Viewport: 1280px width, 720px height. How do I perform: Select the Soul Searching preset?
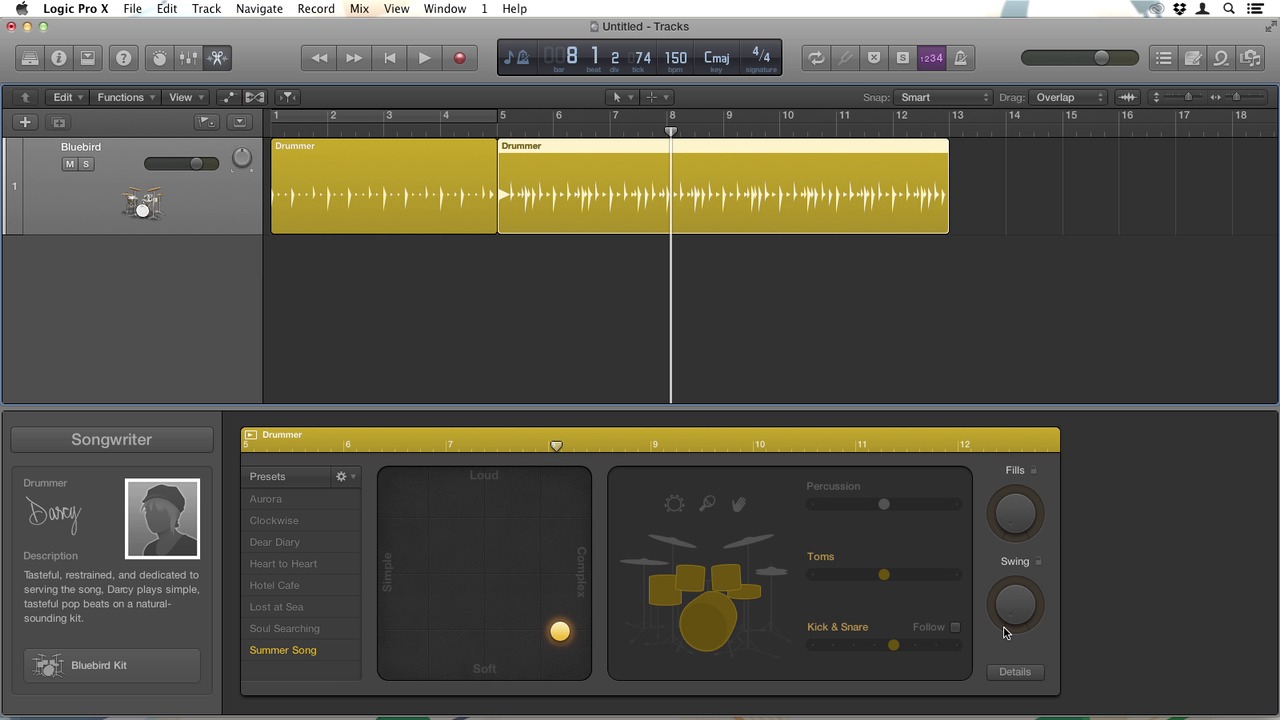point(302,629)
